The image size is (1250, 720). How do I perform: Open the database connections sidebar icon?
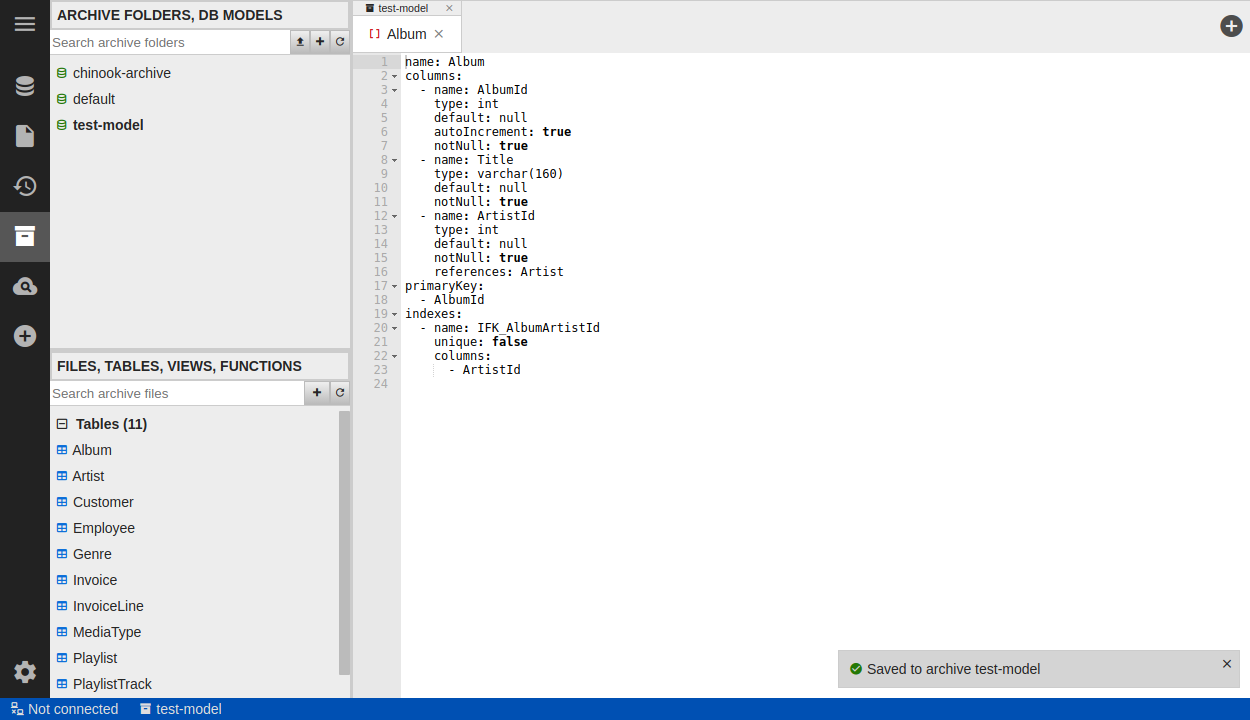tap(25, 86)
